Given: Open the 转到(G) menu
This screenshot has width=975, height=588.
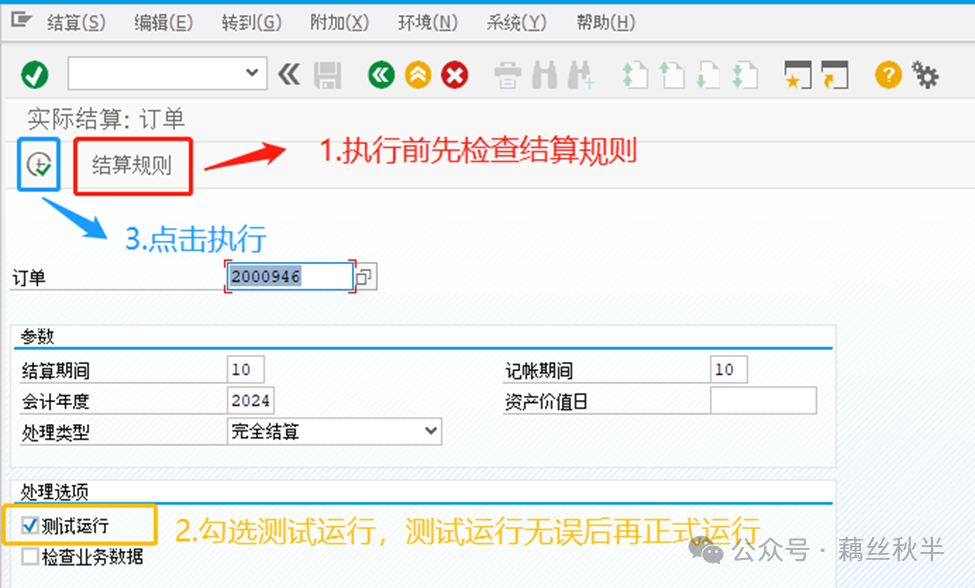Looking at the screenshot, I should (252, 22).
